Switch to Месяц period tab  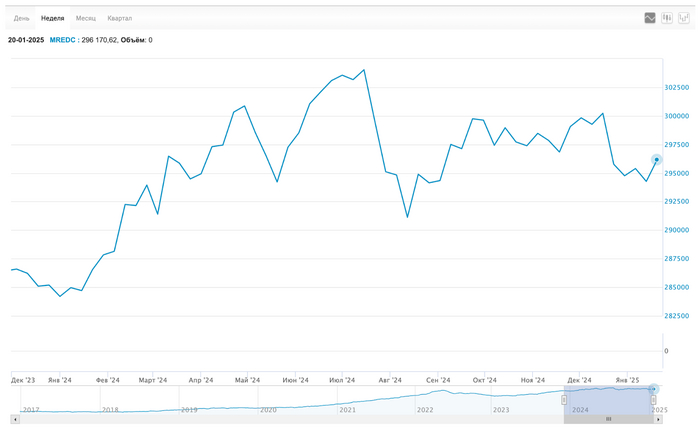(87, 18)
